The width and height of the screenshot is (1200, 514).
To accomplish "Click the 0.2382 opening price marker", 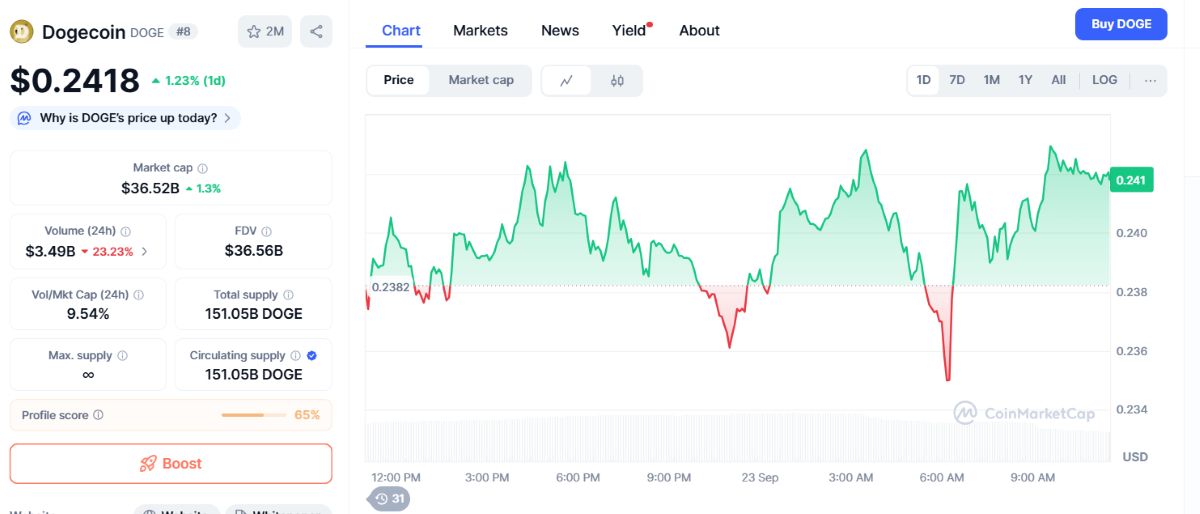I will 390,287.
